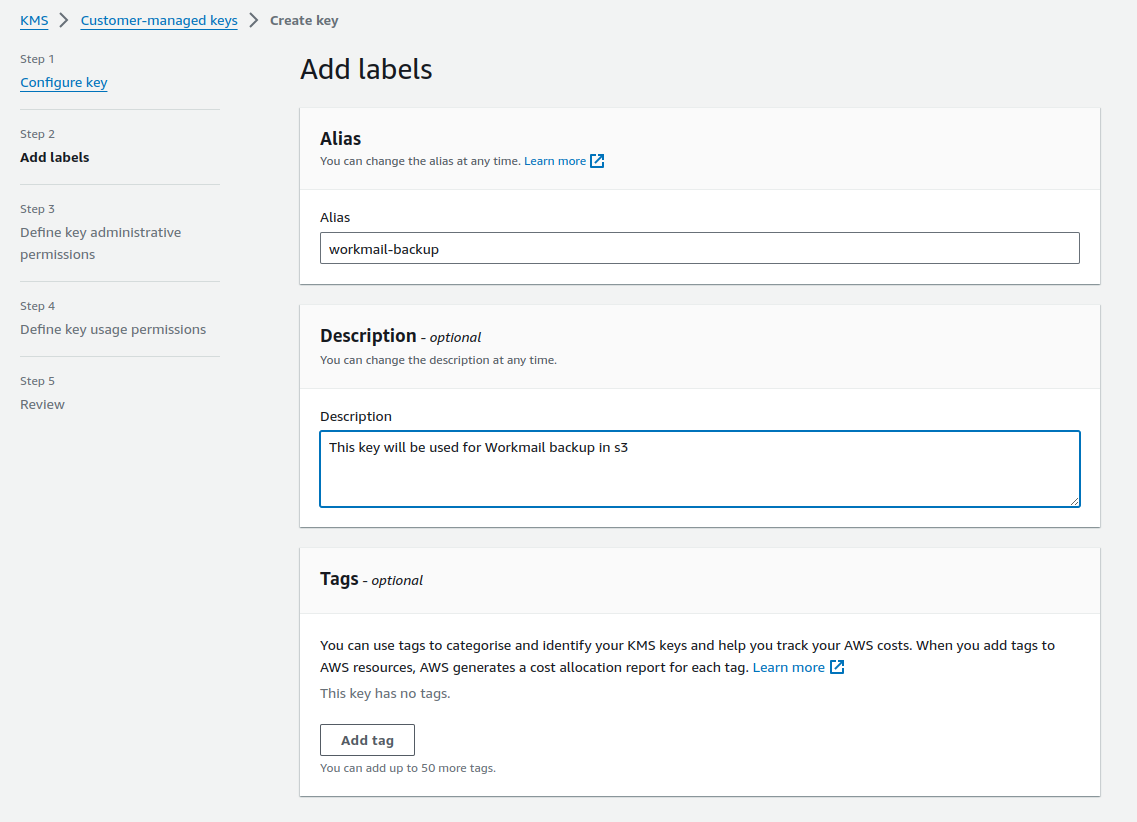Select the Add labels step
Screen dimensions: 1137x822
54,157
